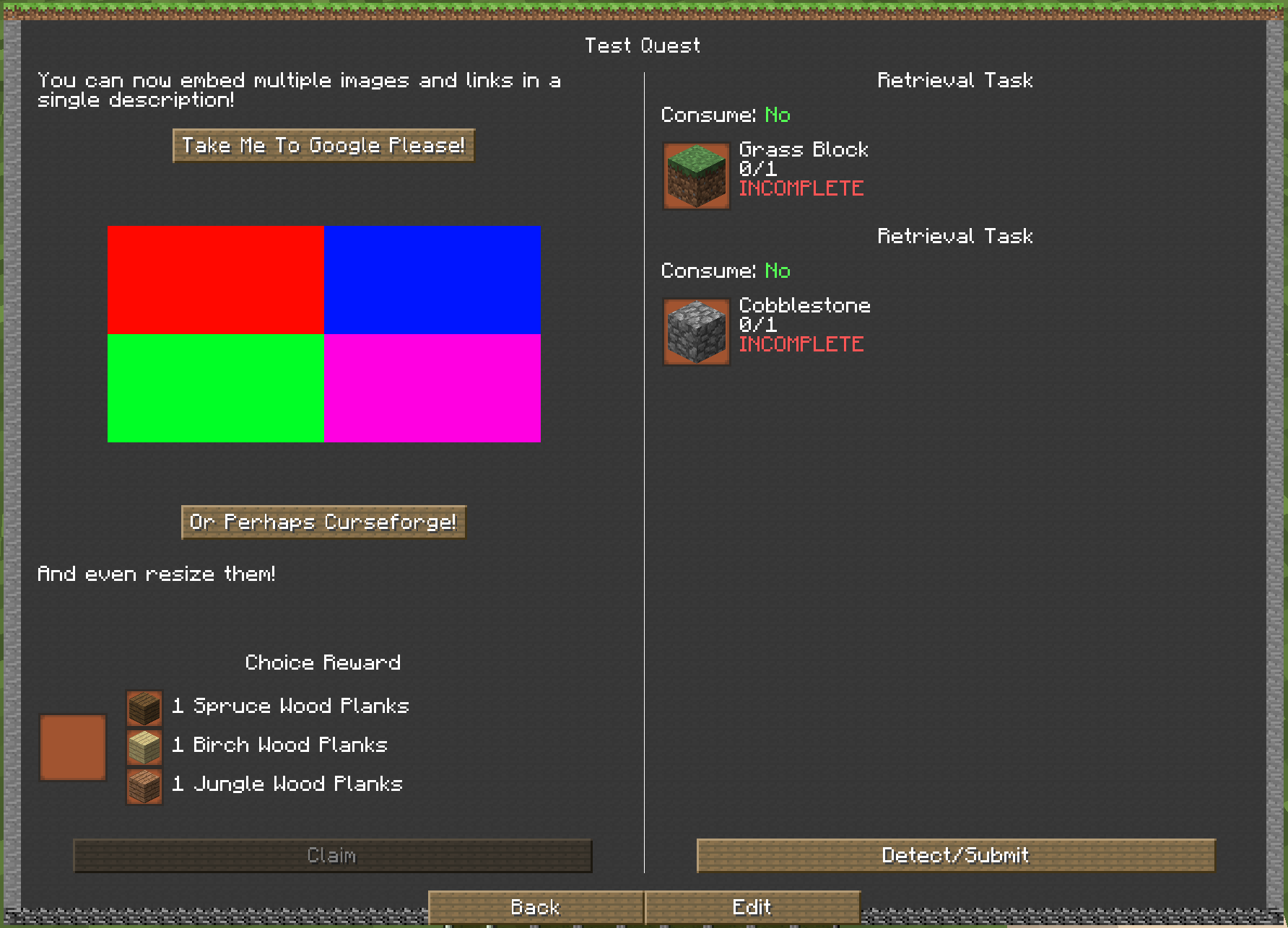Open the quest Edit mode

[752, 907]
